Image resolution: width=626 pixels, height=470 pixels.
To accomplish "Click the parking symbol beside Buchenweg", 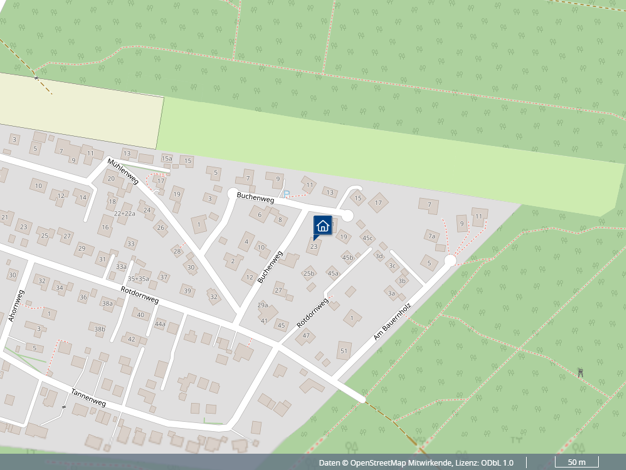I will pos(286,193).
